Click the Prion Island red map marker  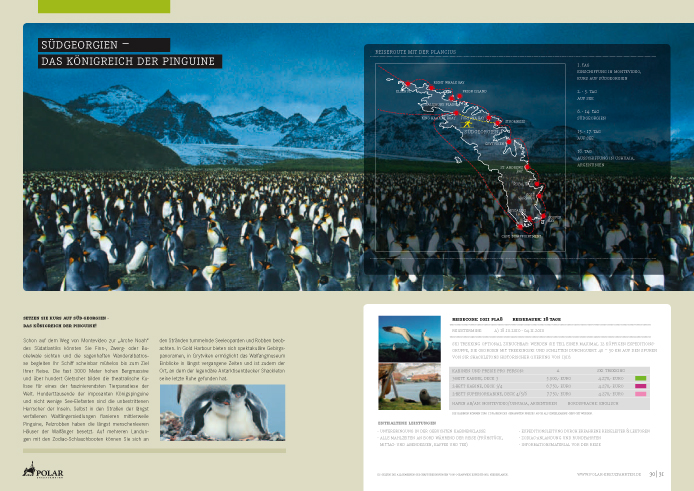457,97
